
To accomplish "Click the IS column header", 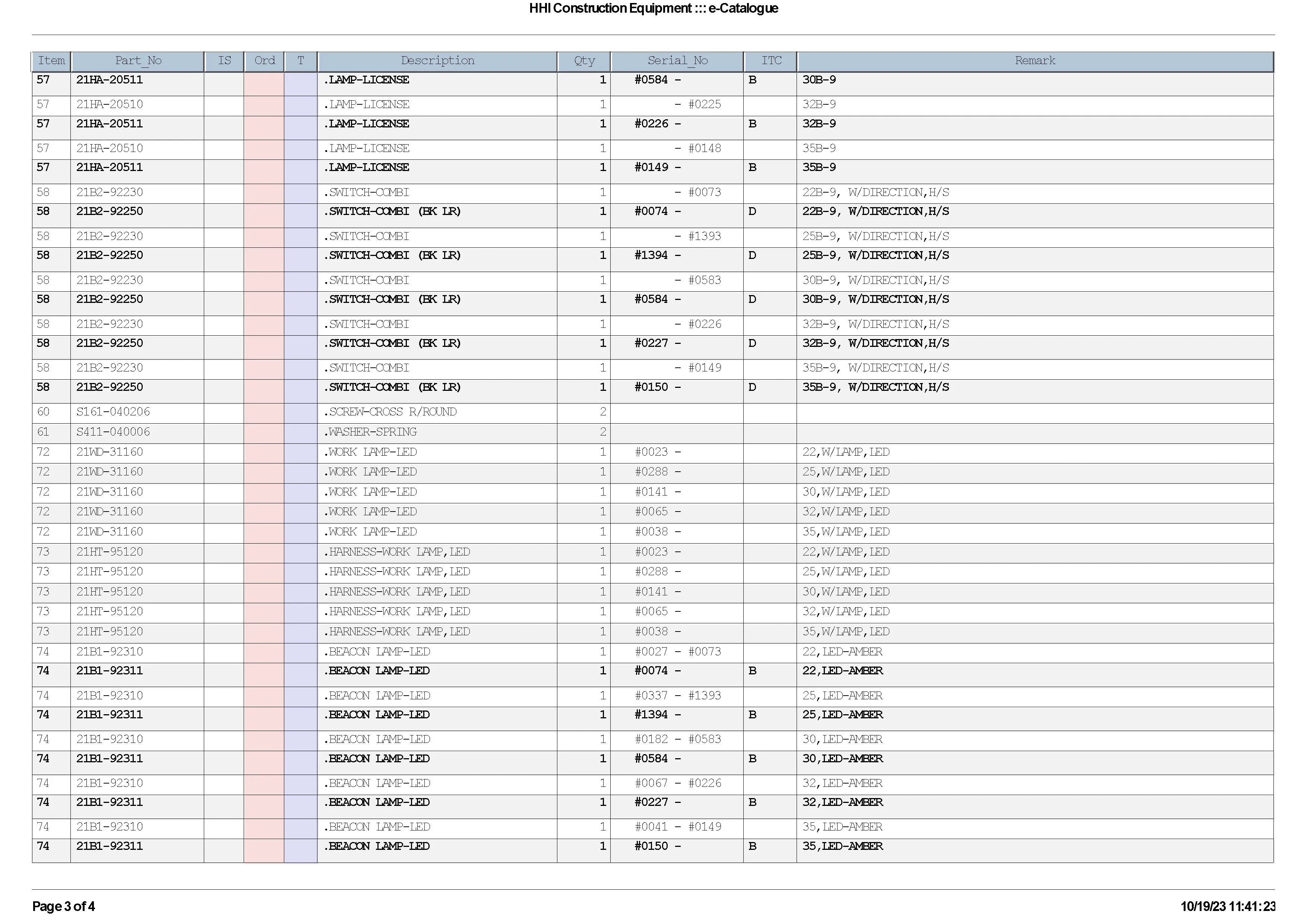I will [224, 61].
